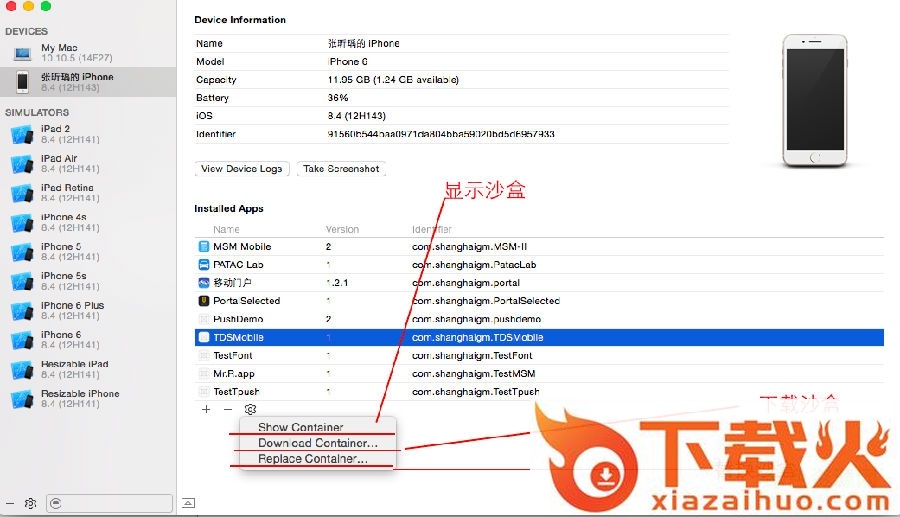Sort apps by Name column header

coord(226,230)
